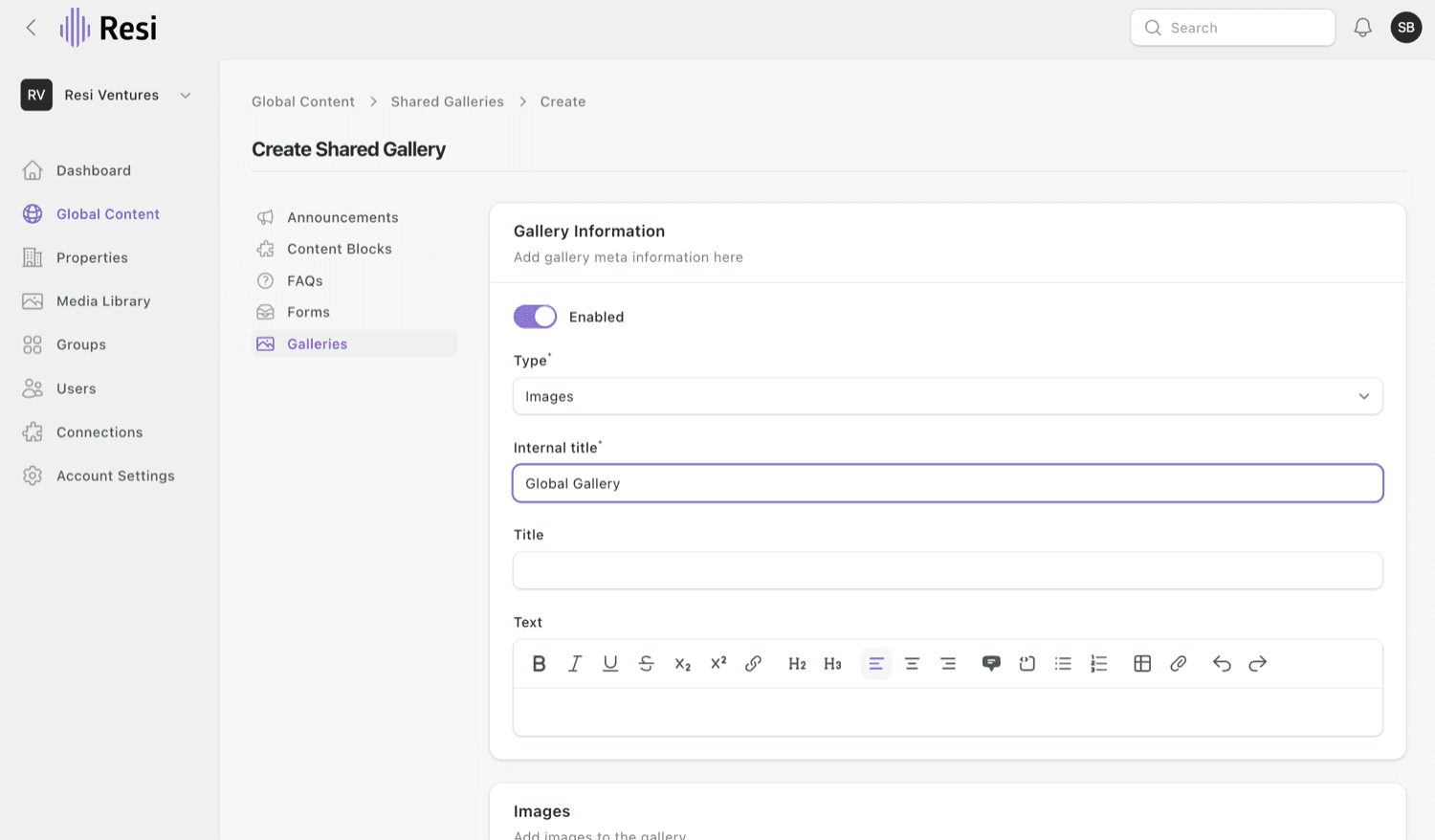
Task: Open notifications via the bell icon
Action: [x=1363, y=28]
